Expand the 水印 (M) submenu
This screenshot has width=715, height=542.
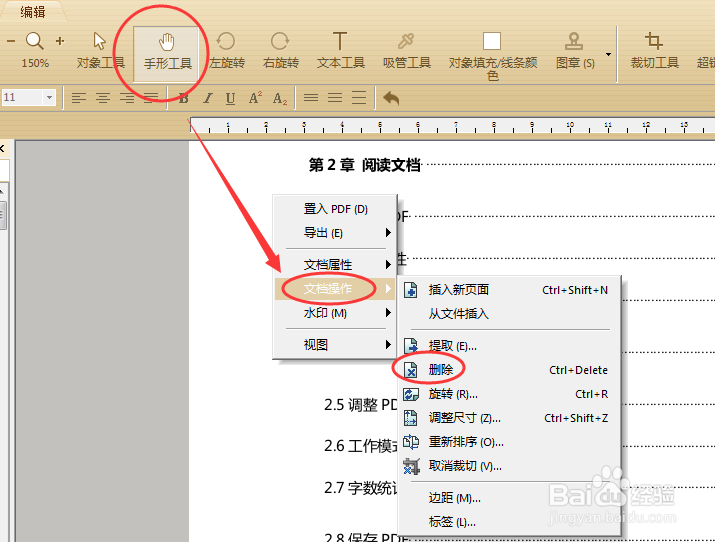pyautogui.click(x=336, y=313)
